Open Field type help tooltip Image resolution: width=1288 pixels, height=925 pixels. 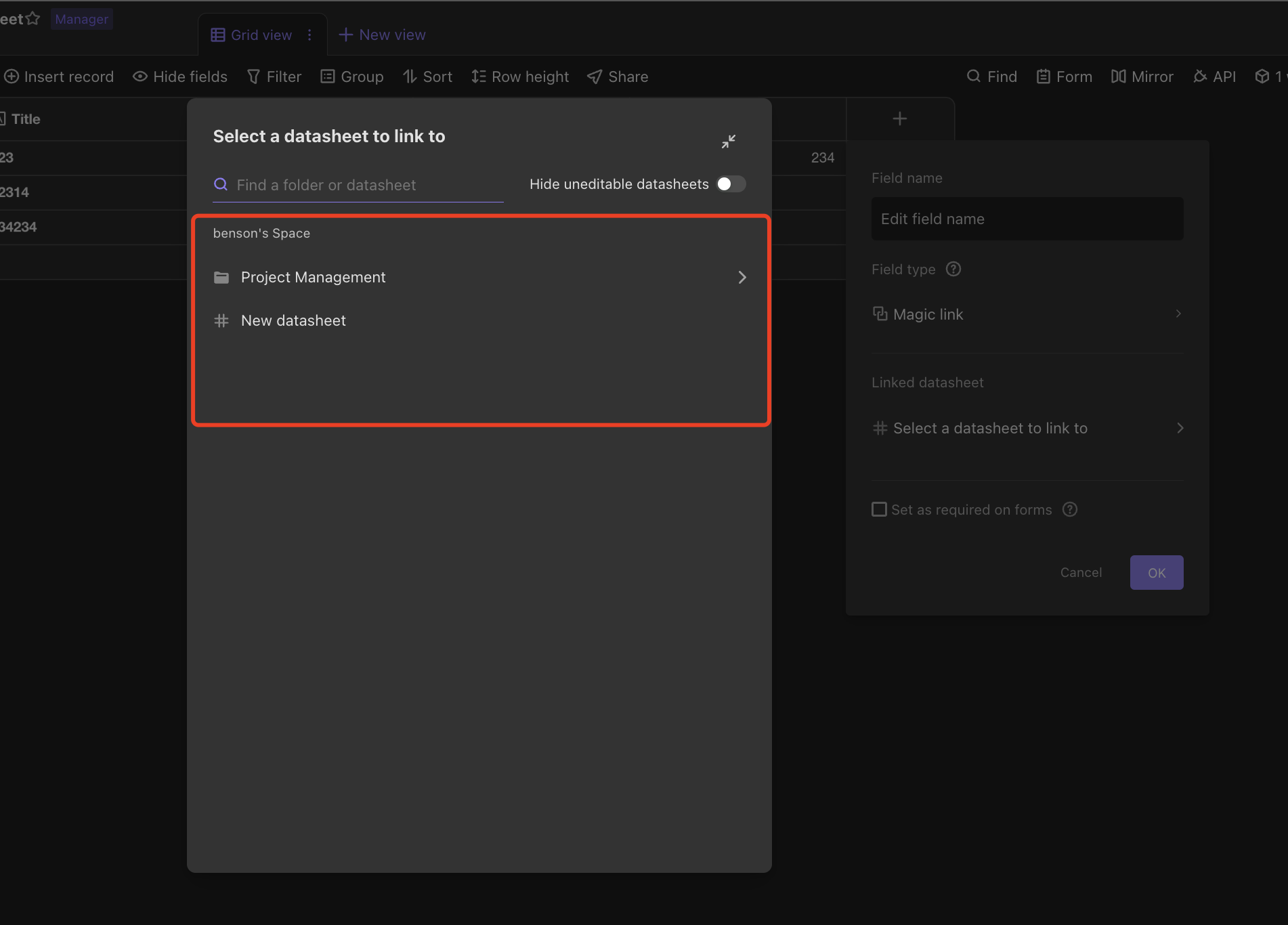(x=953, y=269)
